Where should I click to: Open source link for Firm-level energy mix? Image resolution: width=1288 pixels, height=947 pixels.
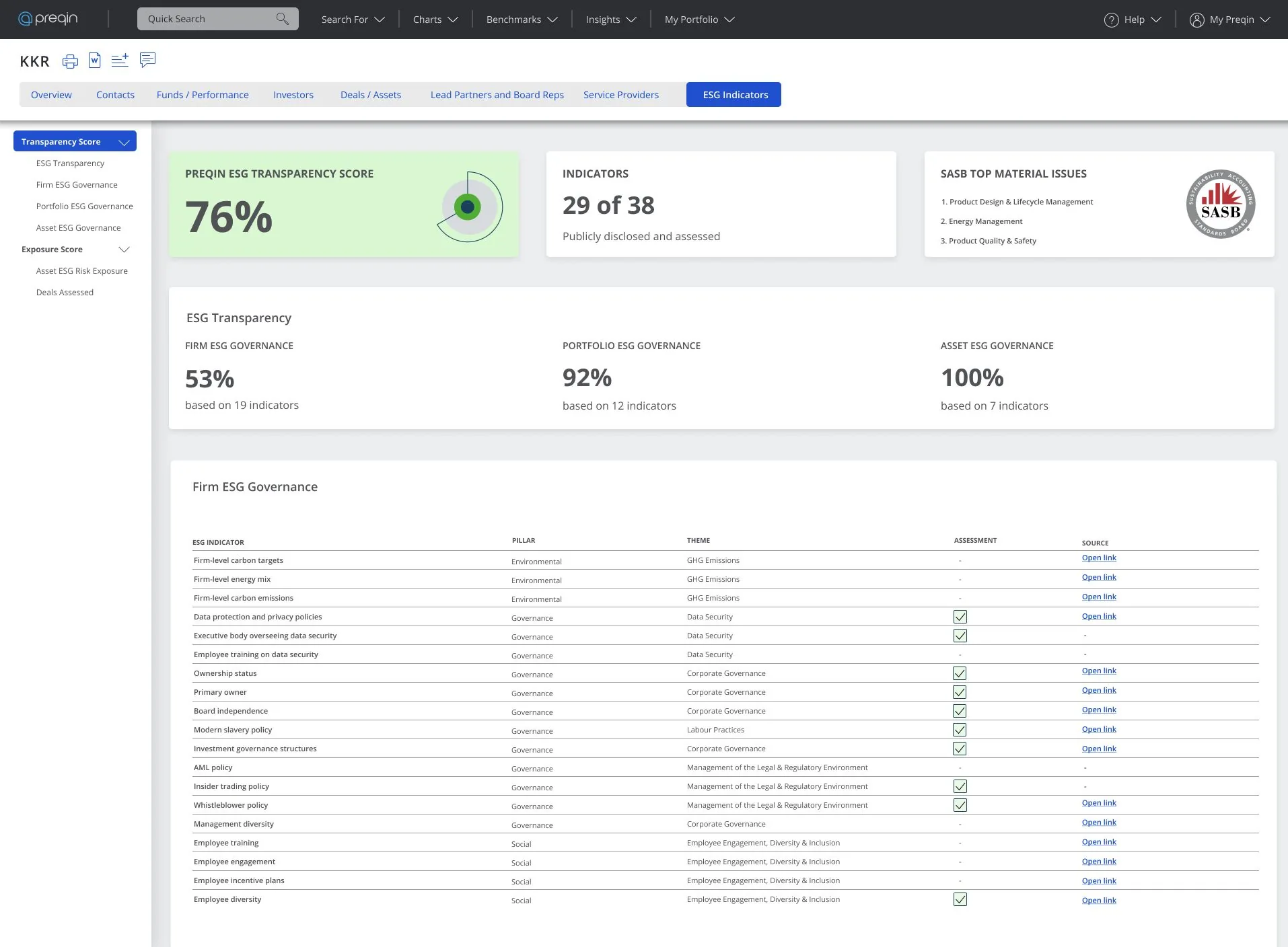[x=1099, y=577]
